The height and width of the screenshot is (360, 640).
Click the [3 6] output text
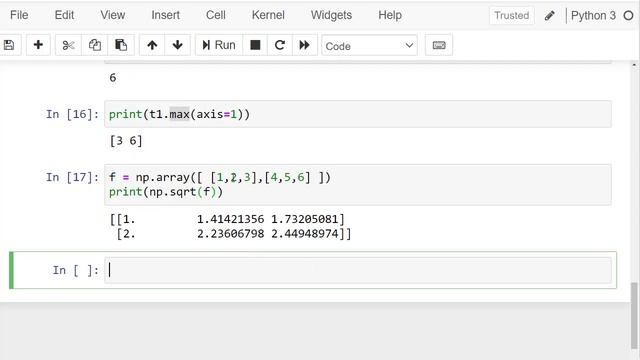click(126, 141)
